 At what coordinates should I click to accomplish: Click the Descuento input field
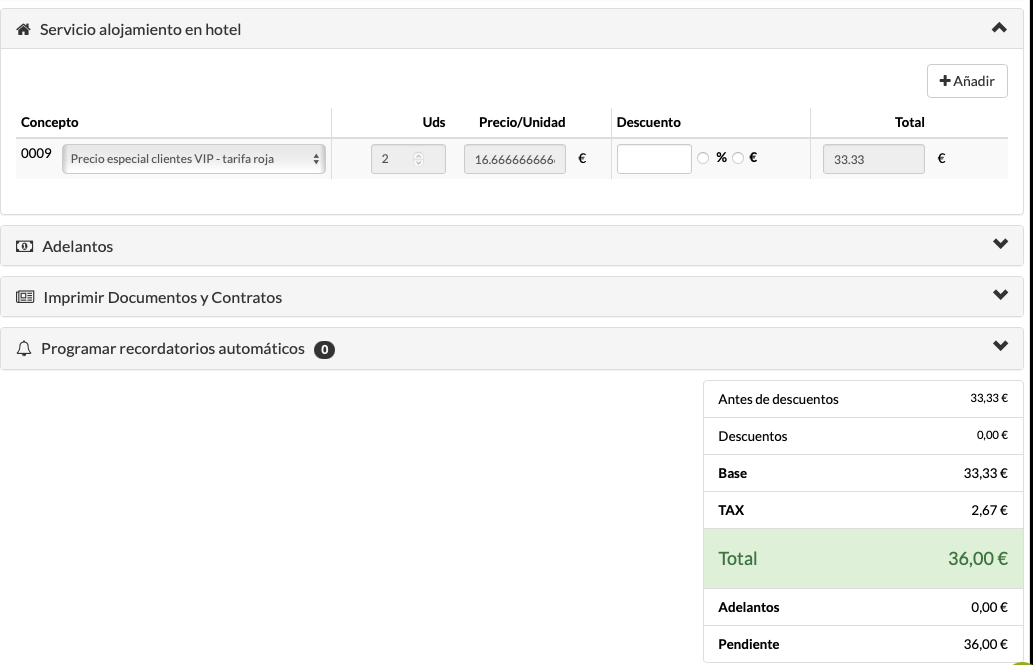click(x=654, y=159)
